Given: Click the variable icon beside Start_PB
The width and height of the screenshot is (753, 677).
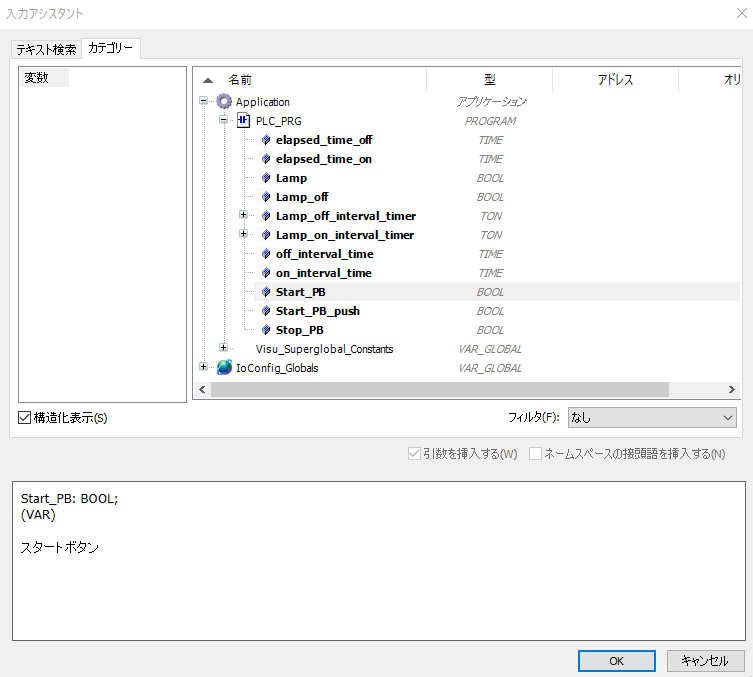Looking at the screenshot, I should pyautogui.click(x=266, y=291).
